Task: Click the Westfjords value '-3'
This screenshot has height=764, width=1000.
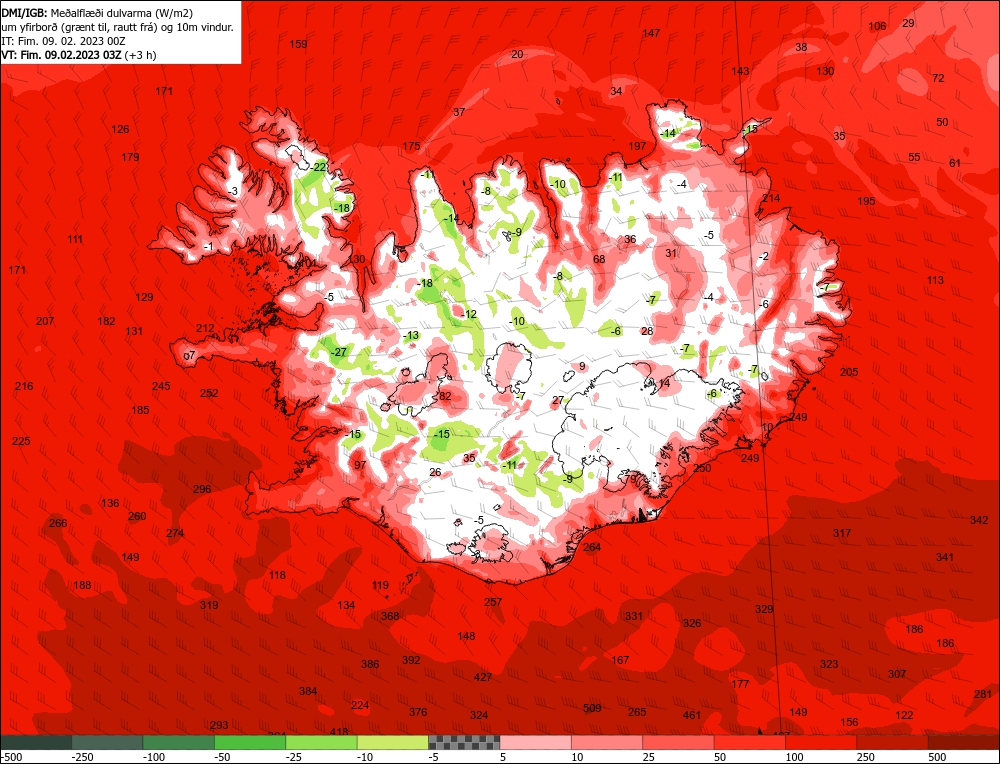Action: 233,191
